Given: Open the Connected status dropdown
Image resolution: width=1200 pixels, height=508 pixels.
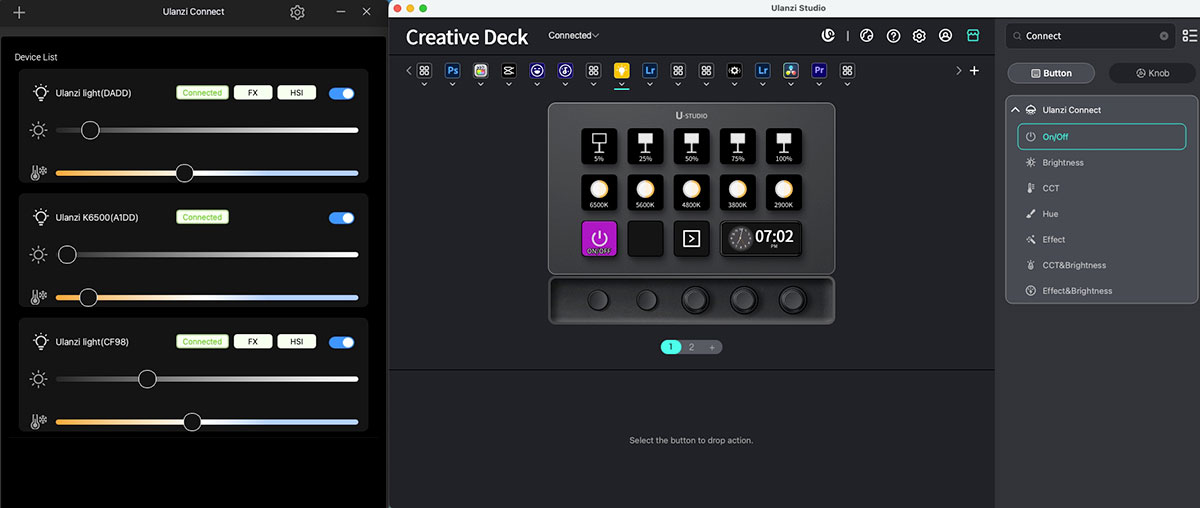Looking at the screenshot, I should 574,36.
